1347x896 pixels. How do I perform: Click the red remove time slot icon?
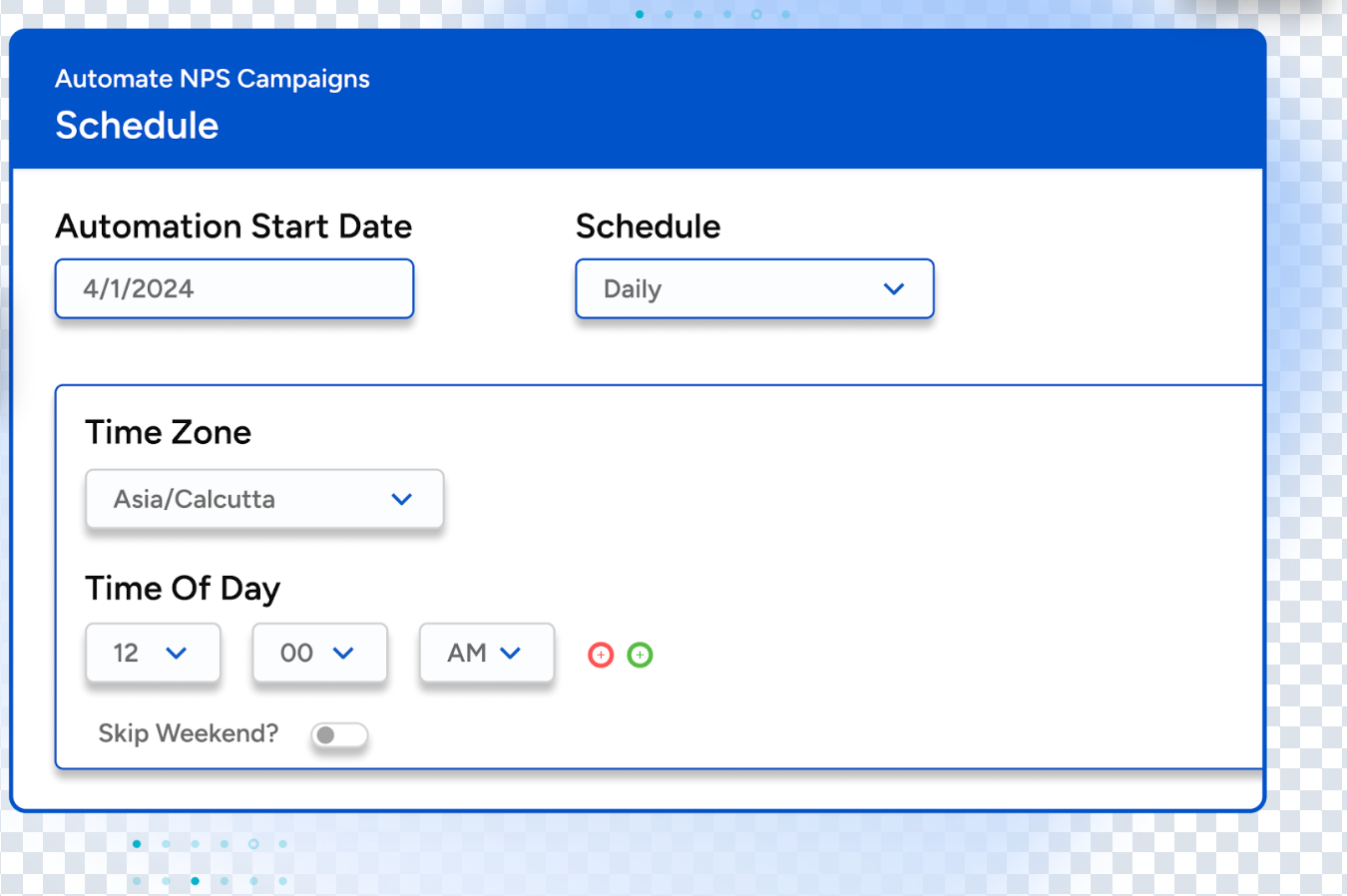[x=601, y=655]
